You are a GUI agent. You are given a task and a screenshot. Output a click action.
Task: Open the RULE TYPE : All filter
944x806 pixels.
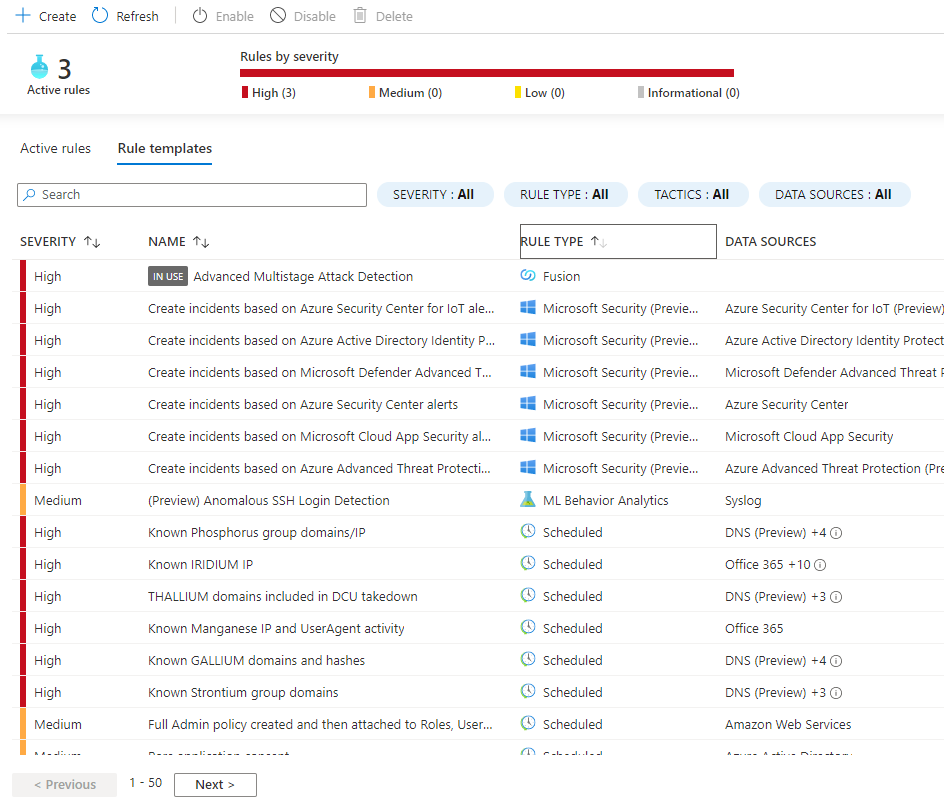click(x=566, y=194)
